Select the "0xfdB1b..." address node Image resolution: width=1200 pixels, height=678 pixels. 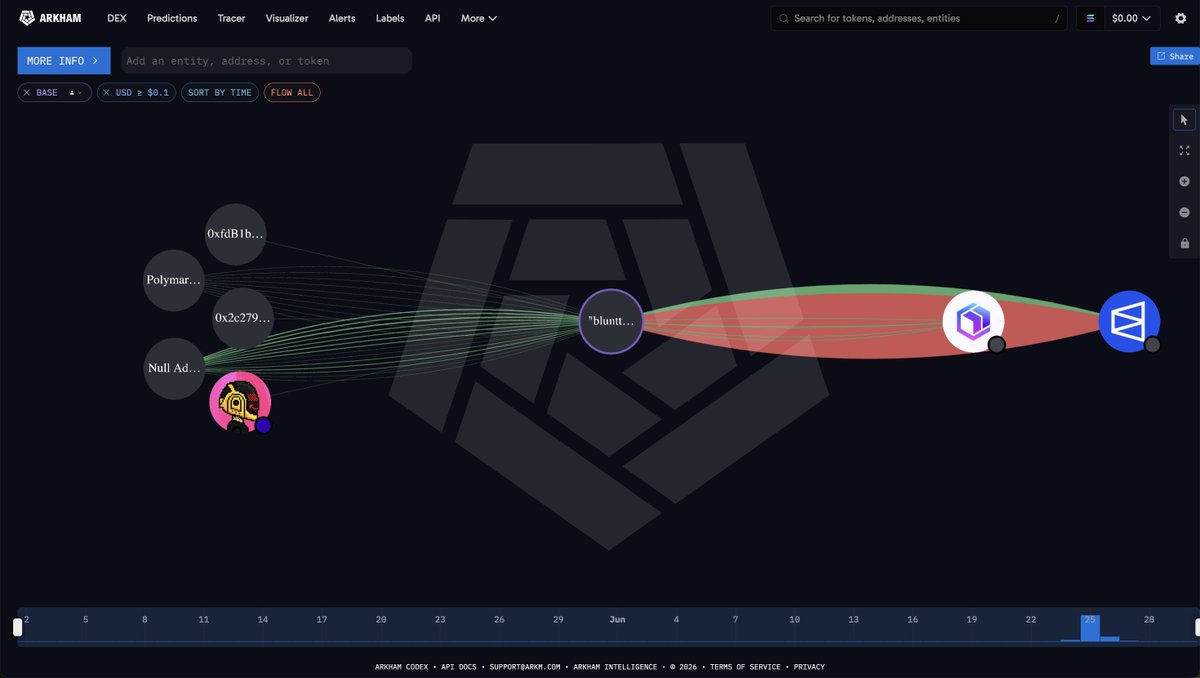point(236,234)
